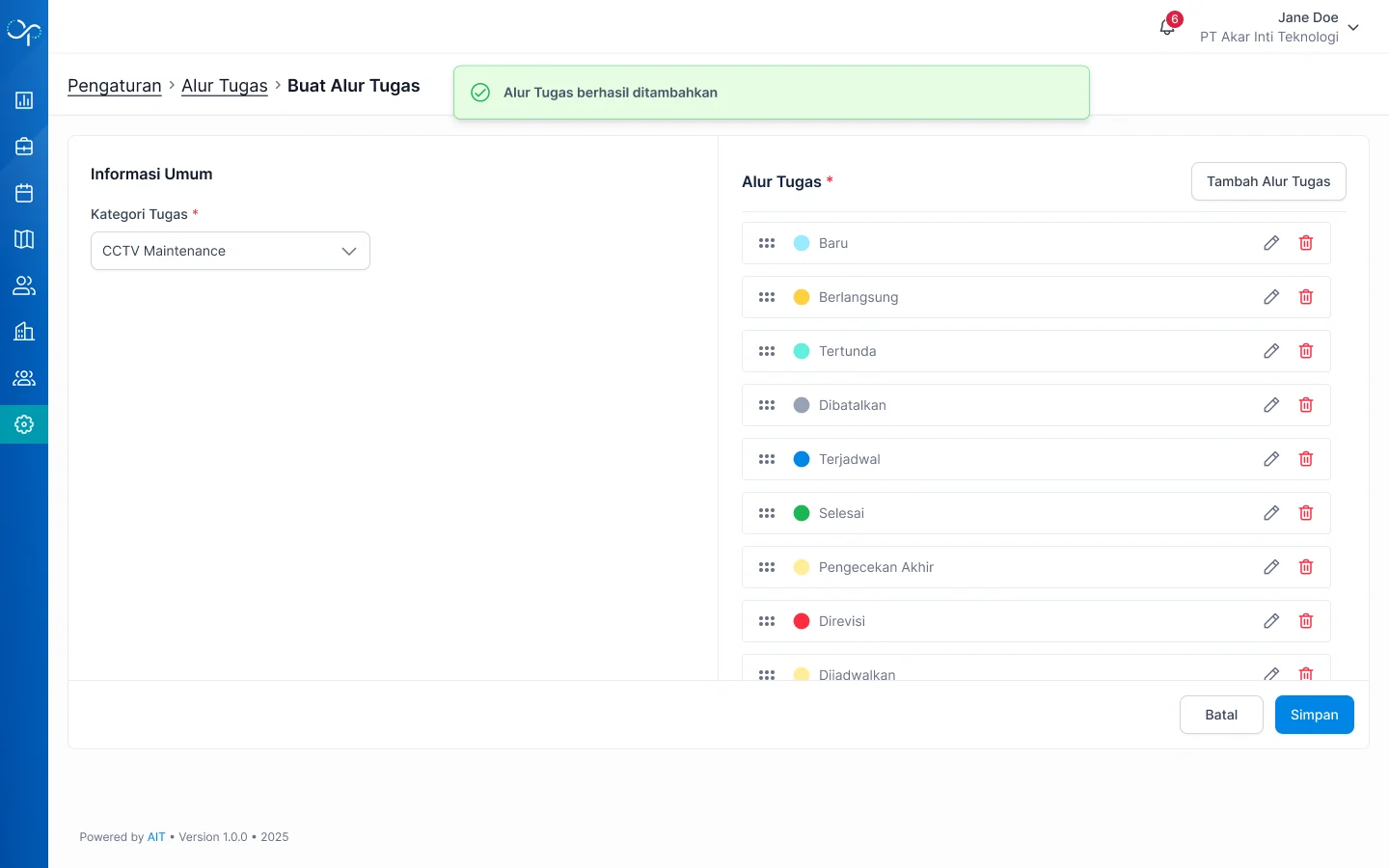Delete the Tertunda status
The width and height of the screenshot is (1389, 868).
(x=1306, y=351)
